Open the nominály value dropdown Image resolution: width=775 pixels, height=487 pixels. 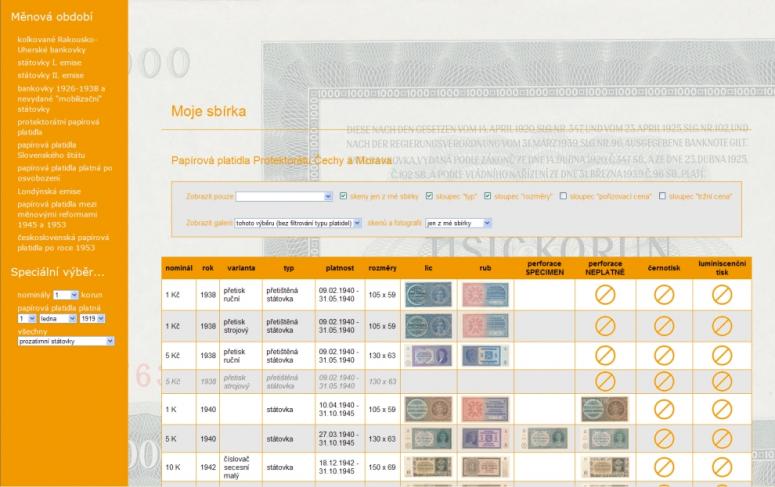point(66,295)
